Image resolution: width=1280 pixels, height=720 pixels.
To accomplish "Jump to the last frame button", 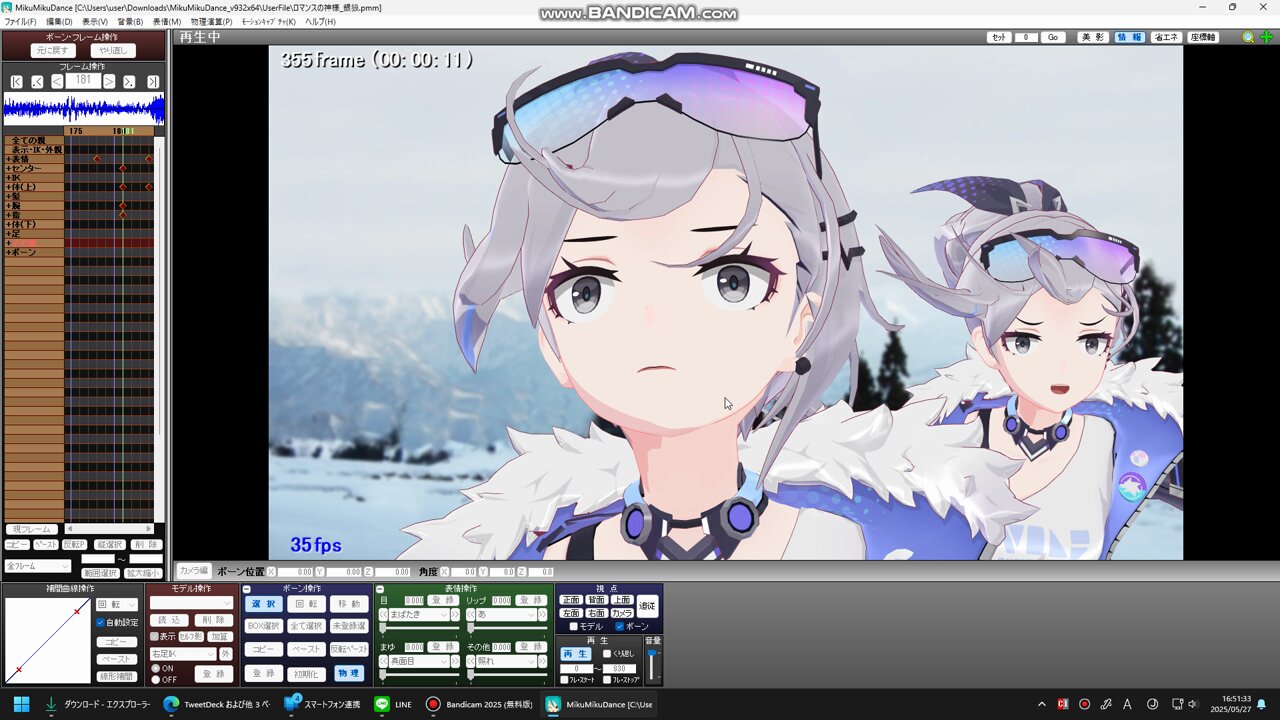I will pyautogui.click(x=153, y=81).
